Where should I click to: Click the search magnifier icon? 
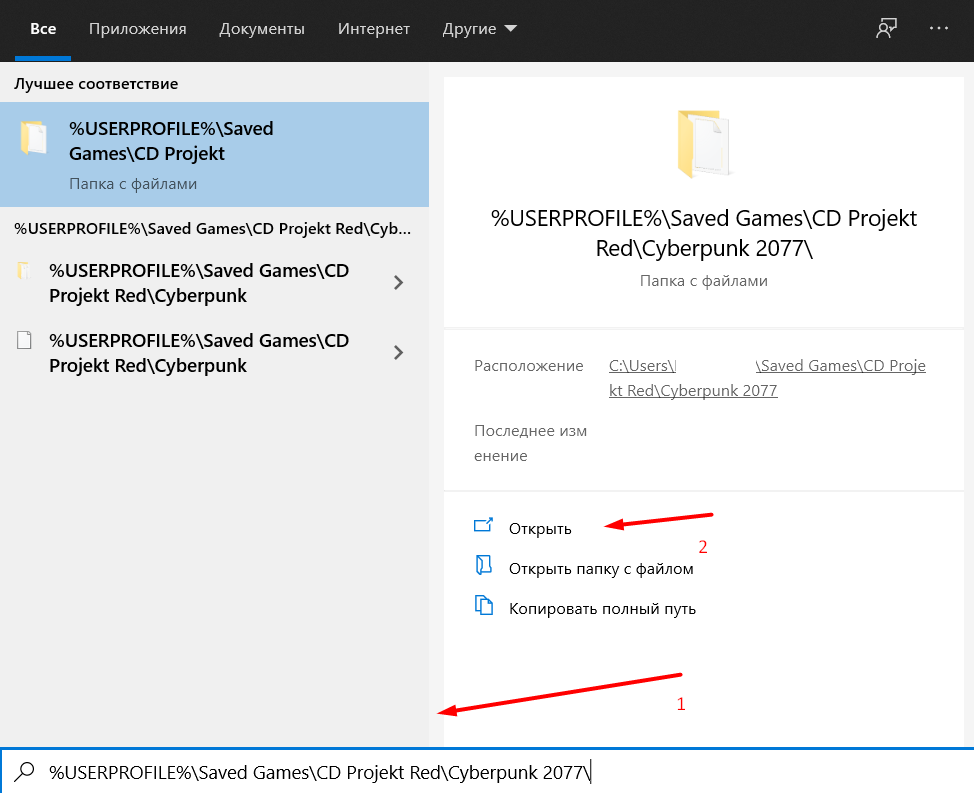[25, 772]
